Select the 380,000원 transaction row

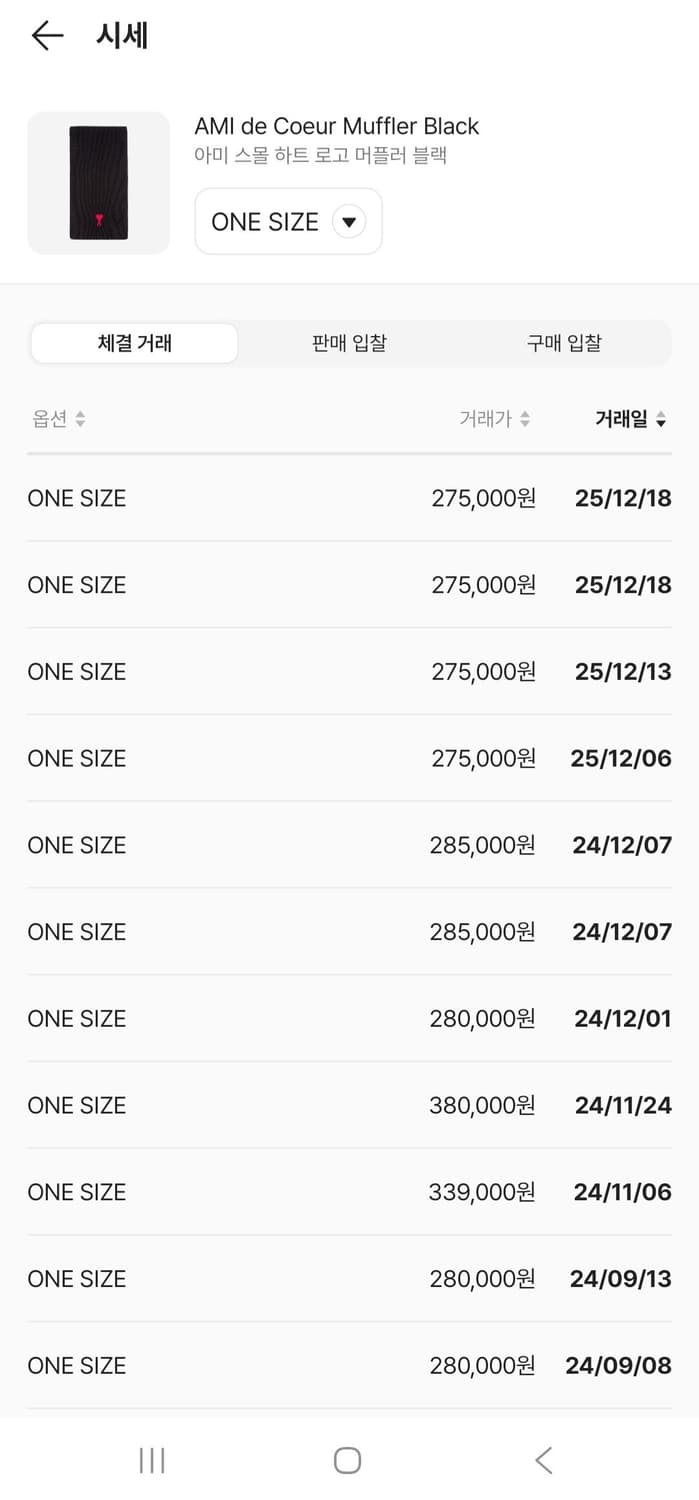pos(349,1105)
